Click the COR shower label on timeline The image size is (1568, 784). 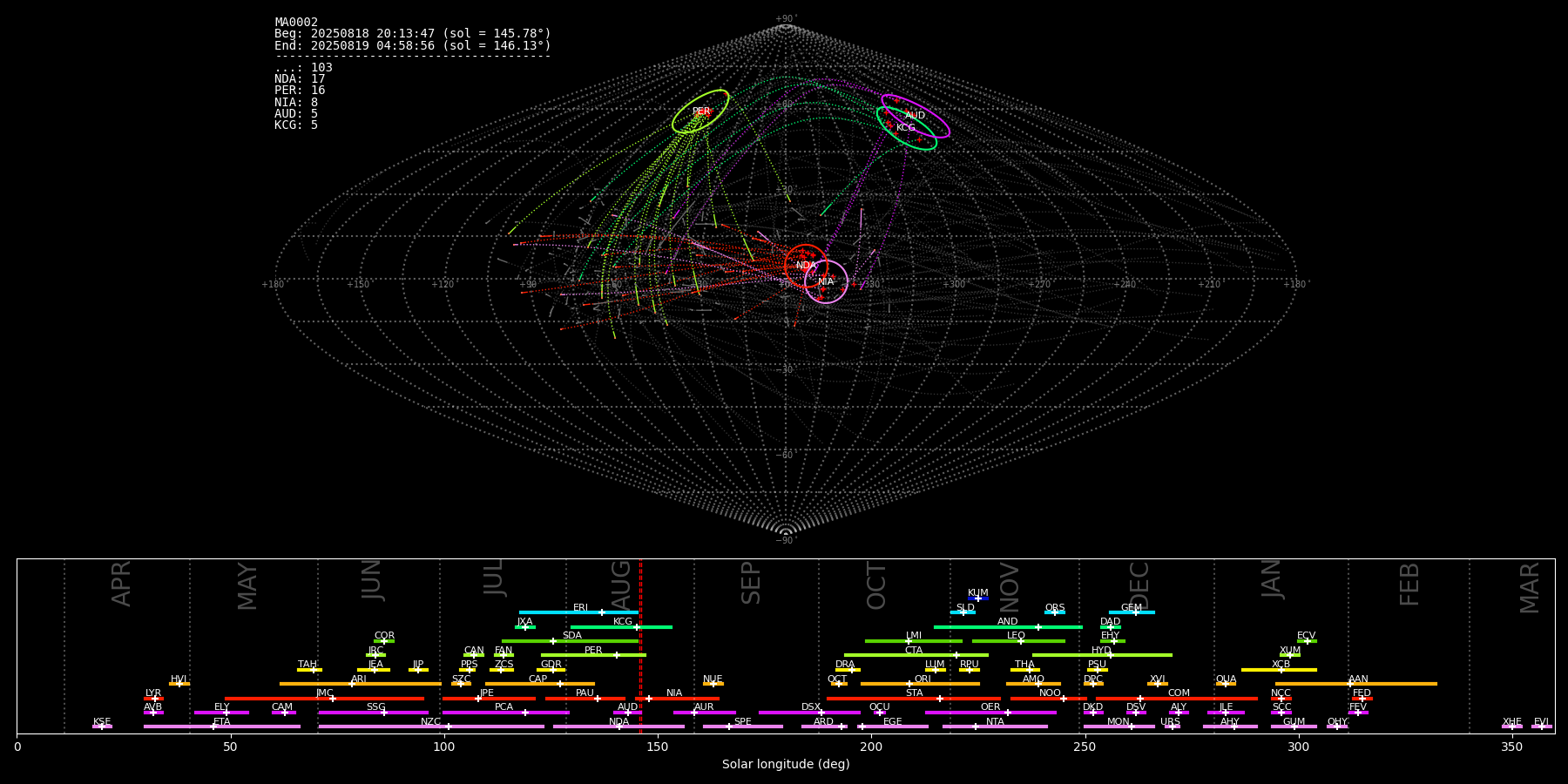[x=384, y=636]
